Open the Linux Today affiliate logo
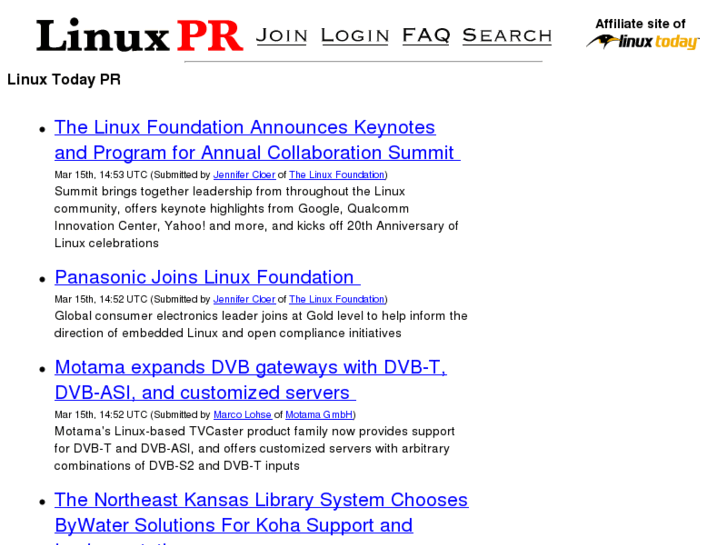The width and height of the screenshot is (727, 545). [643, 42]
